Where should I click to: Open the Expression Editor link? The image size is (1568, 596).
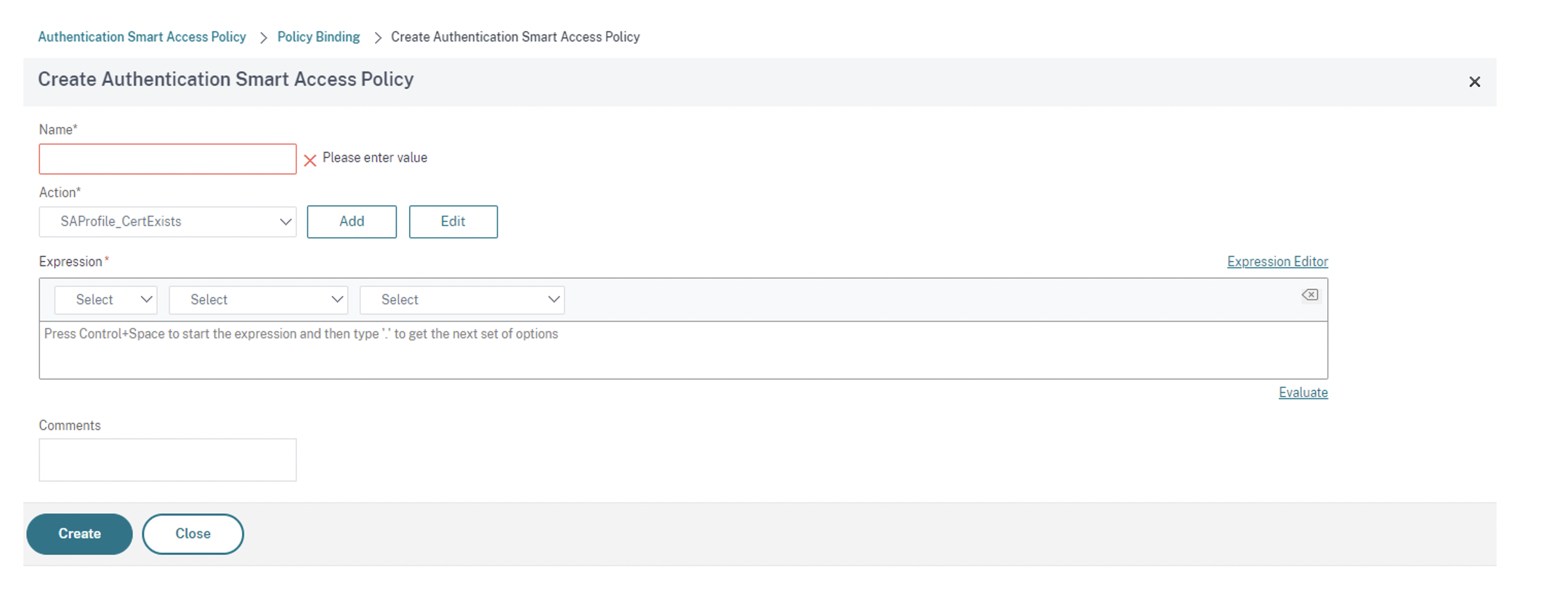[1277, 262]
